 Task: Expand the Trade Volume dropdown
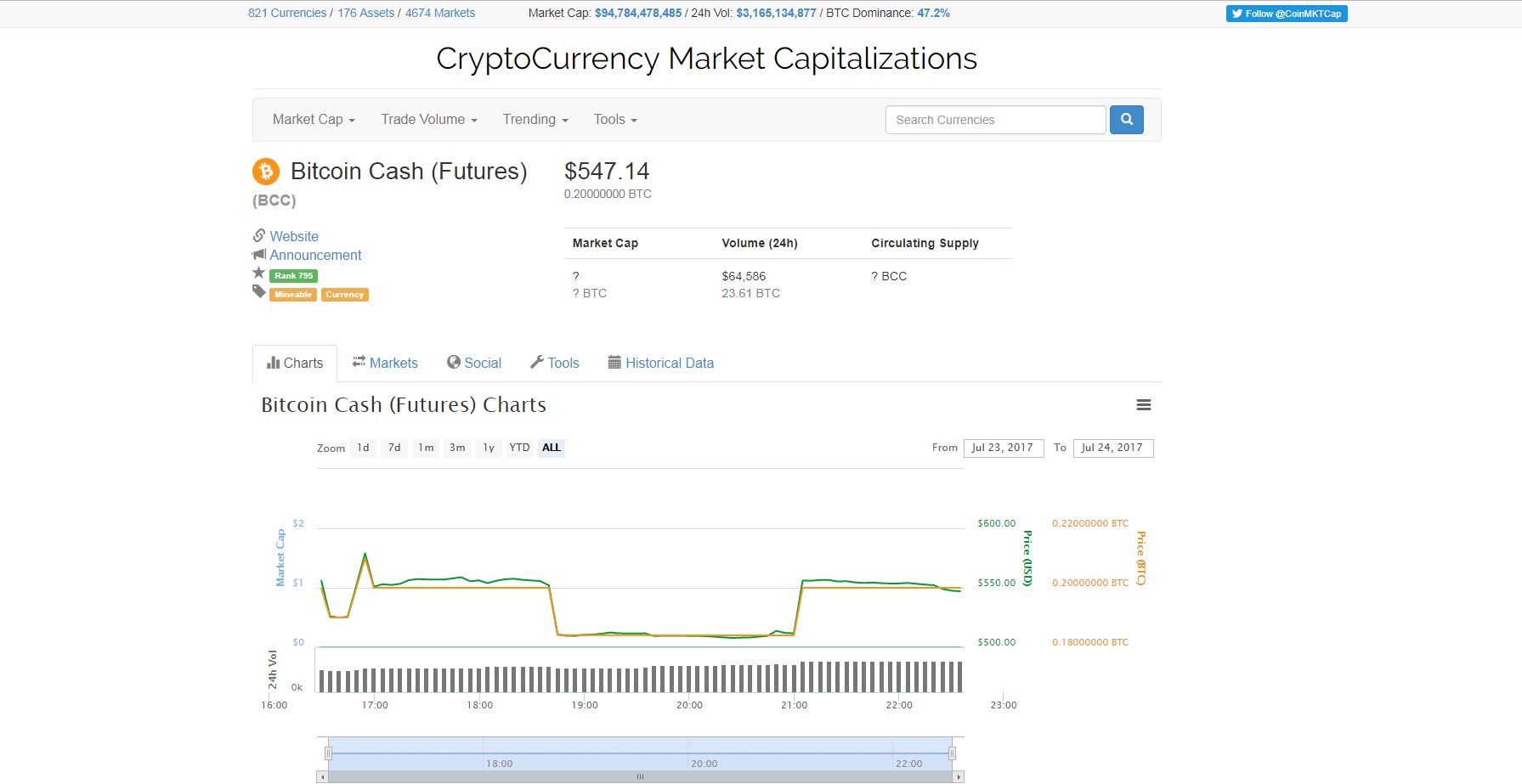(x=429, y=120)
